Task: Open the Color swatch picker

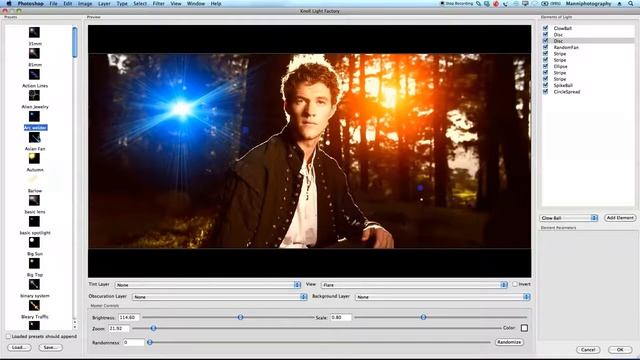Action: point(524,328)
